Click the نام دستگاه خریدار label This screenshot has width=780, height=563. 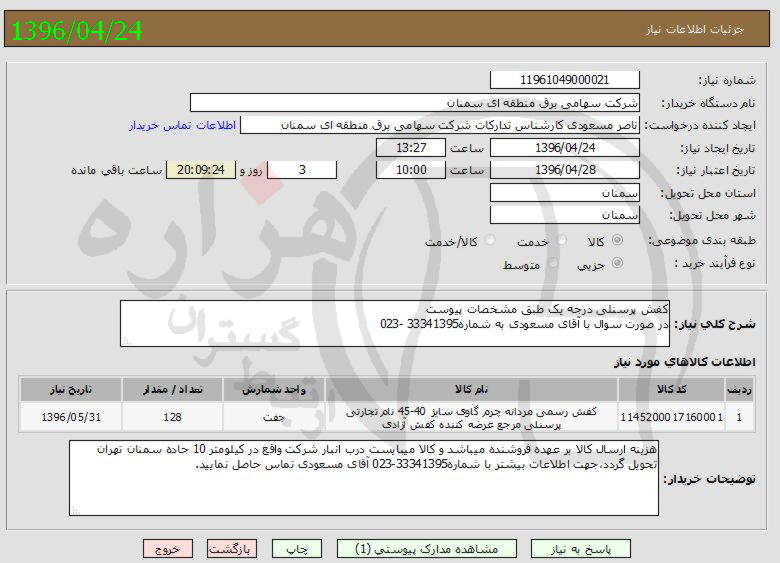point(708,103)
